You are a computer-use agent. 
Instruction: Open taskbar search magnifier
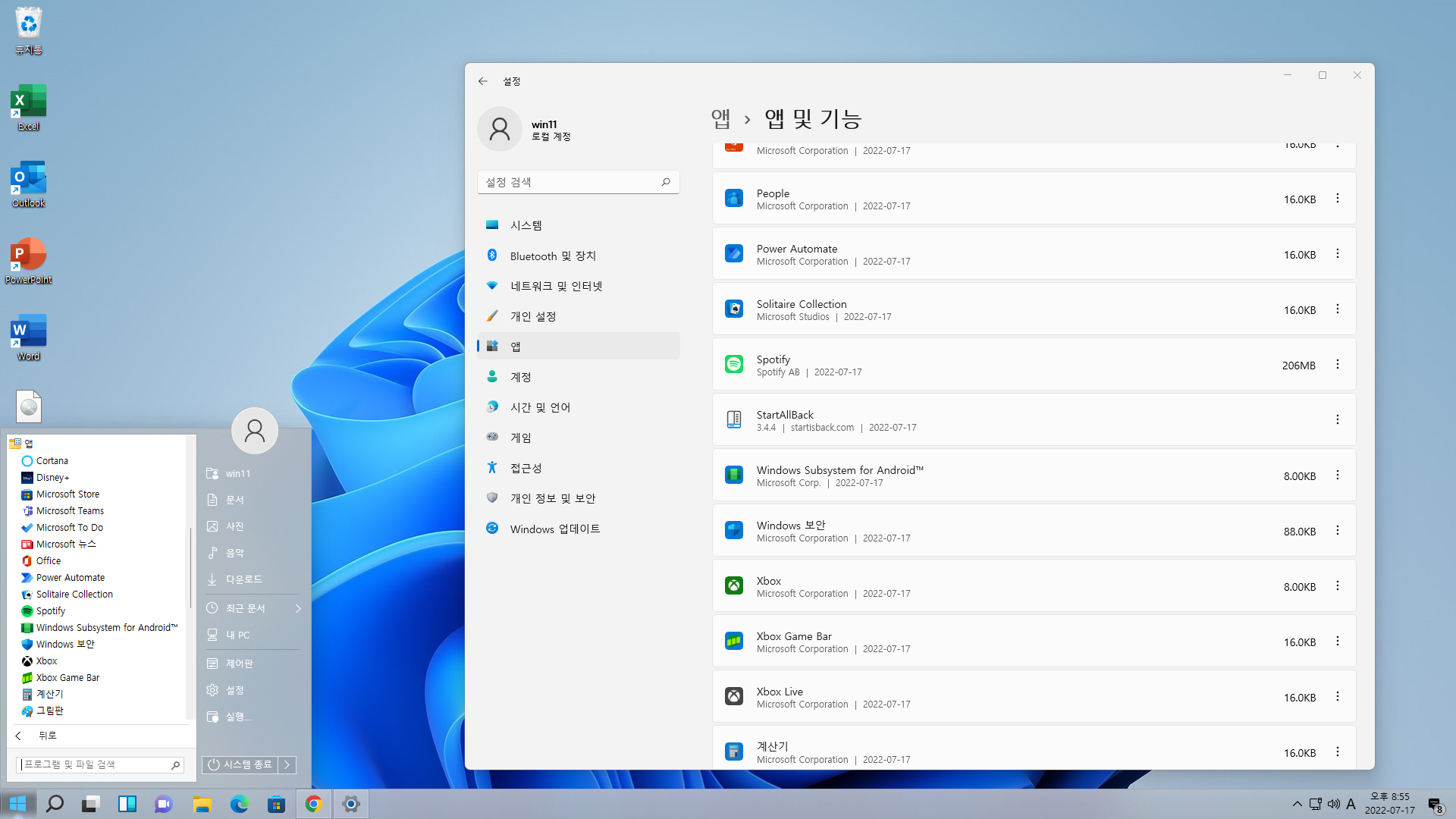pos(55,804)
